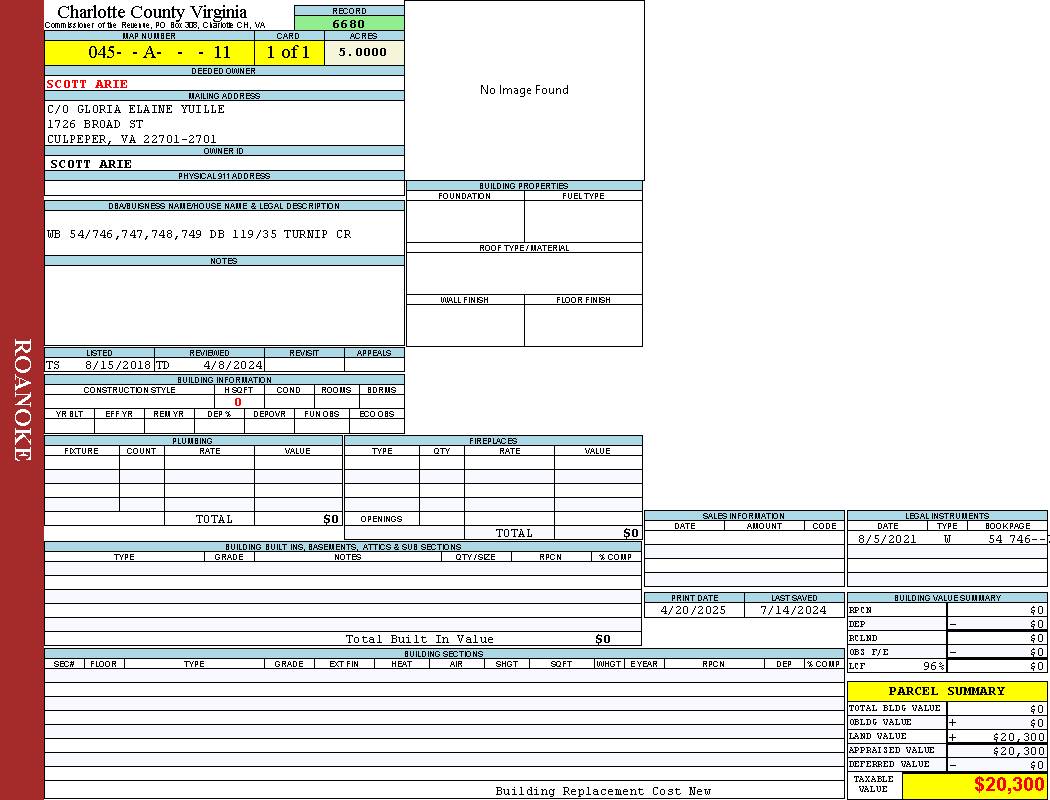Select the red taxable value $20,300
1050x800 pixels.
[1008, 785]
